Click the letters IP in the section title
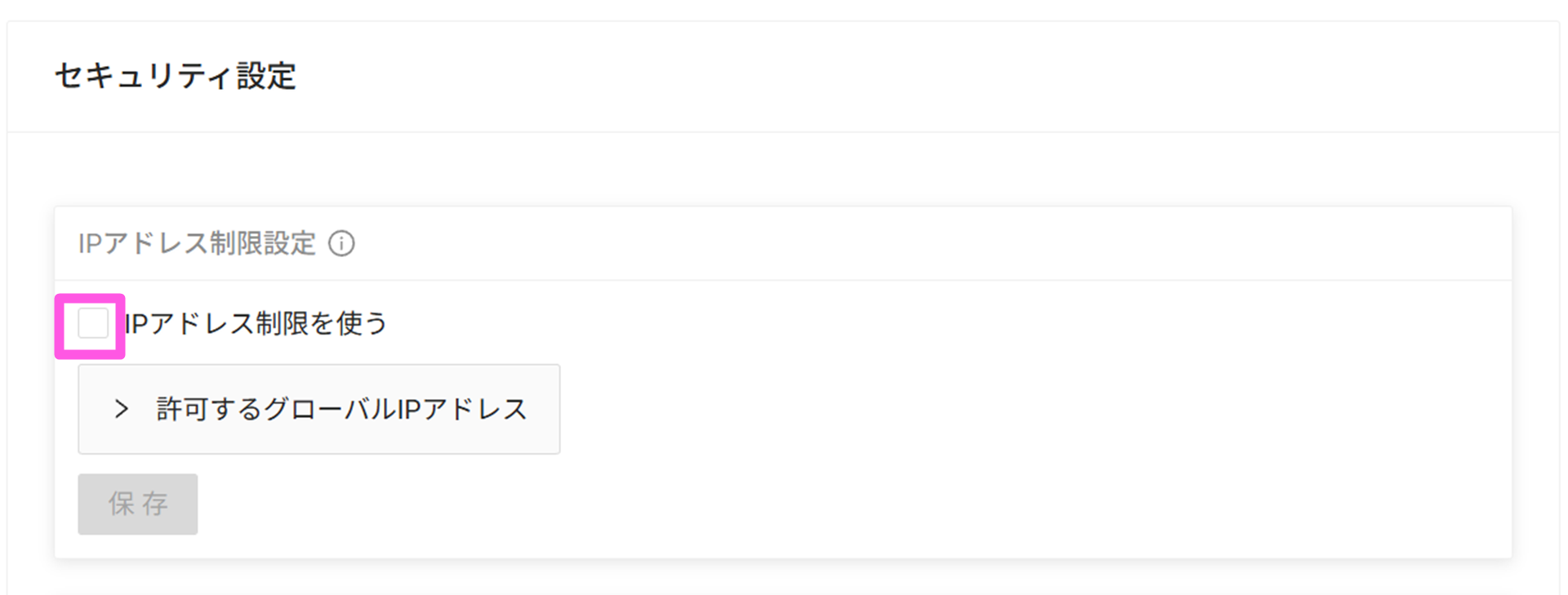 (90, 243)
